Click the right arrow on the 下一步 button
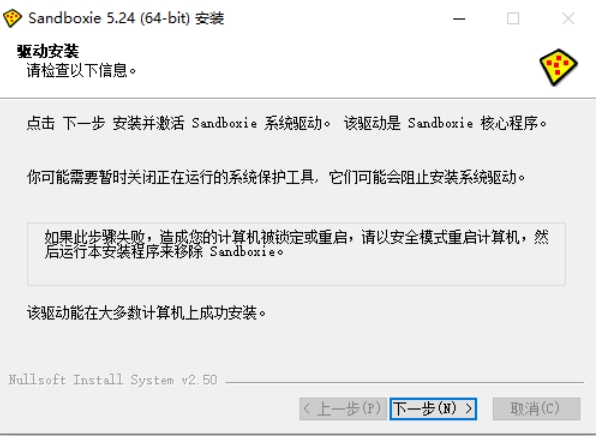This screenshot has height=436, width=598. pyautogui.click(x=469, y=409)
